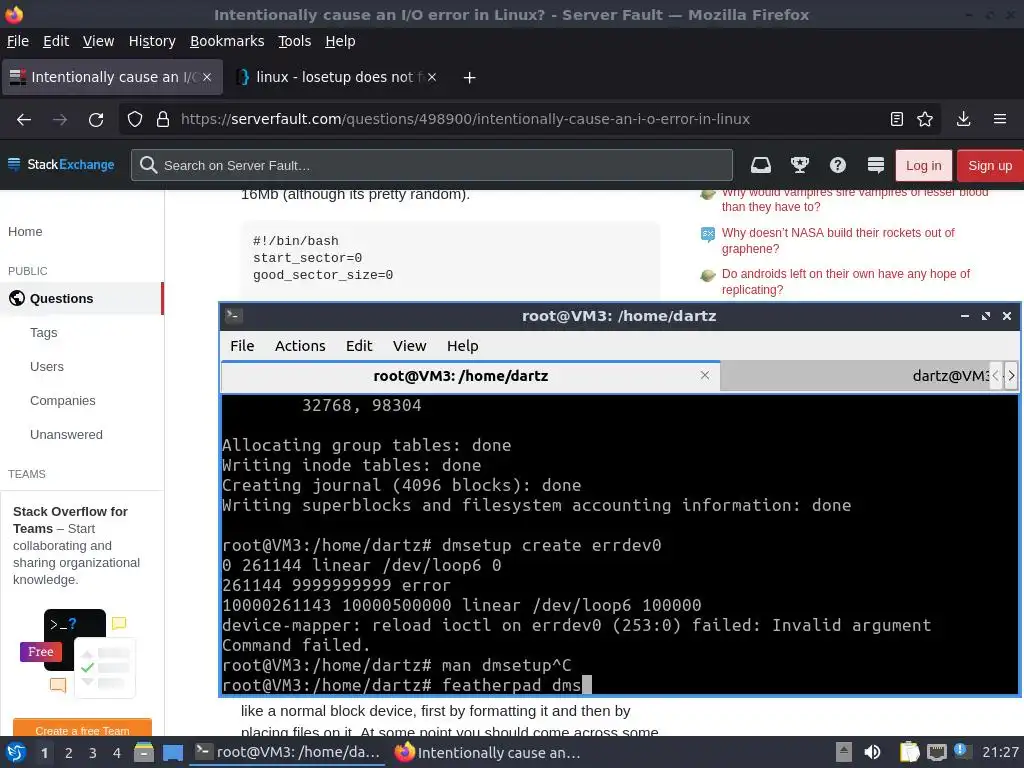Open the Lubuntu start menu icon
The width and height of the screenshot is (1024, 768).
[x=16, y=752]
